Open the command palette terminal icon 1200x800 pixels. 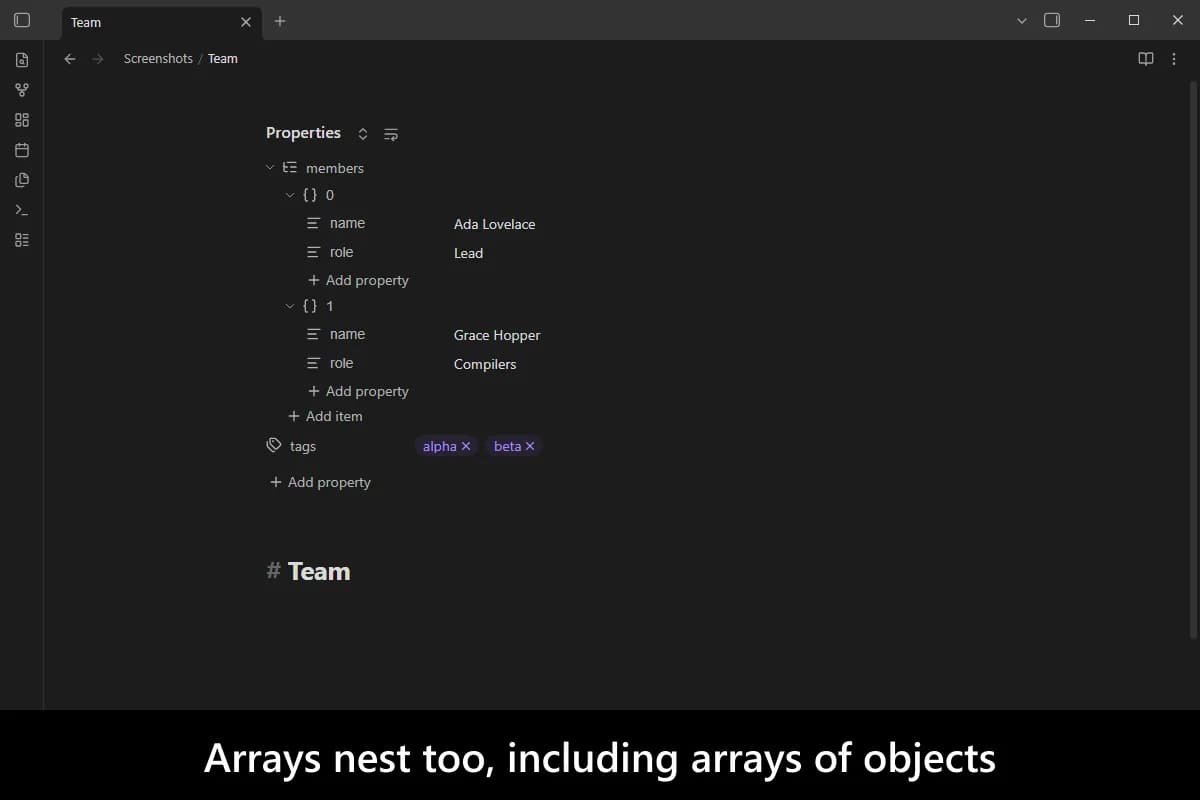click(22, 210)
